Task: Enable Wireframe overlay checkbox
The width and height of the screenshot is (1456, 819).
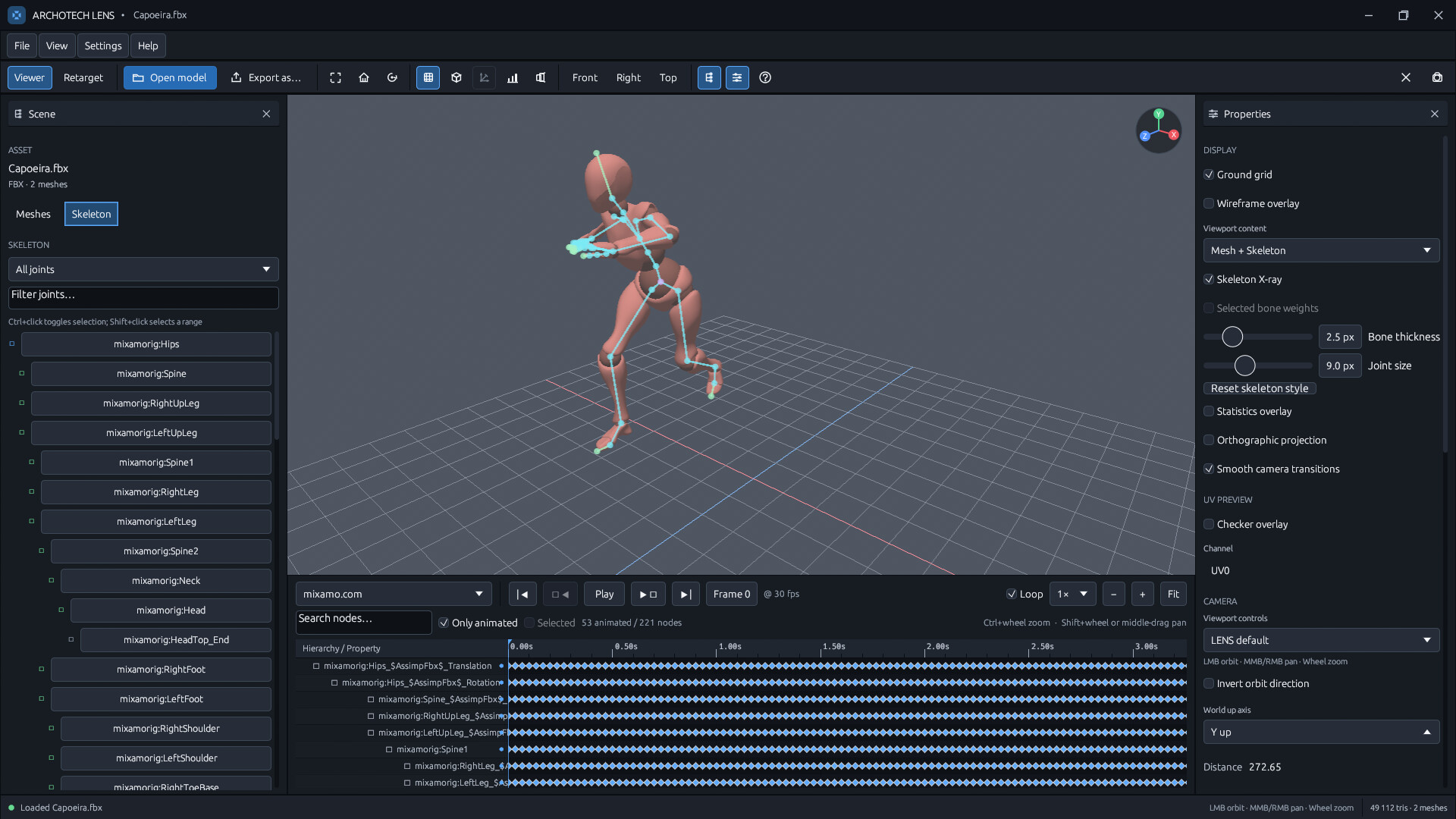Action: (1209, 203)
